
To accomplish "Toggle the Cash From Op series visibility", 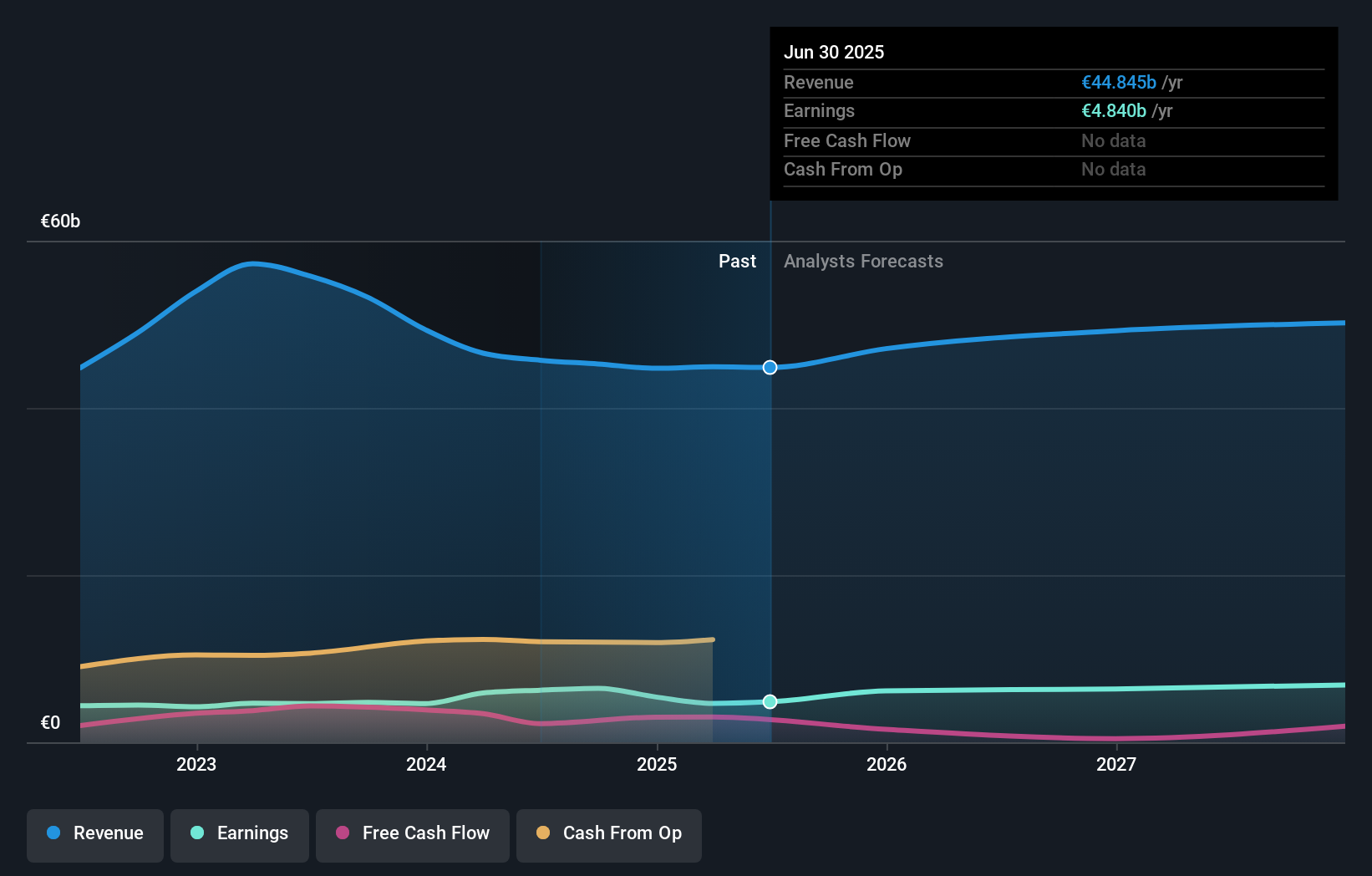I will pos(608,833).
